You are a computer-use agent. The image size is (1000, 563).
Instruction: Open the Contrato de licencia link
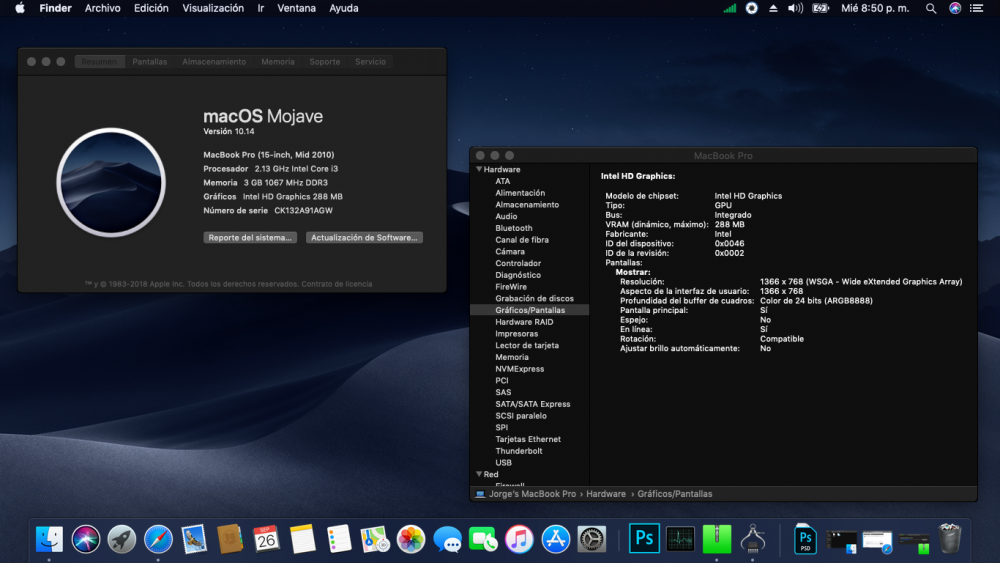click(337, 284)
